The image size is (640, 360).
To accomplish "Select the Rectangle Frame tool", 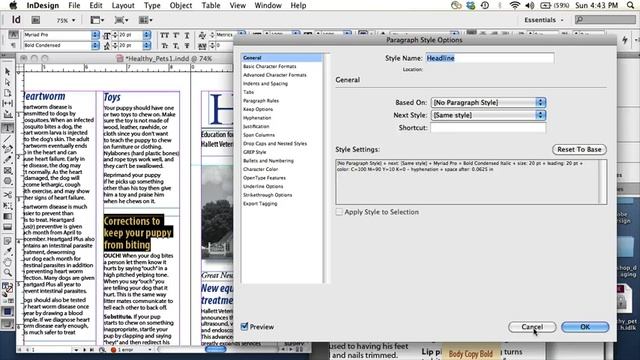I will (x=7, y=171).
